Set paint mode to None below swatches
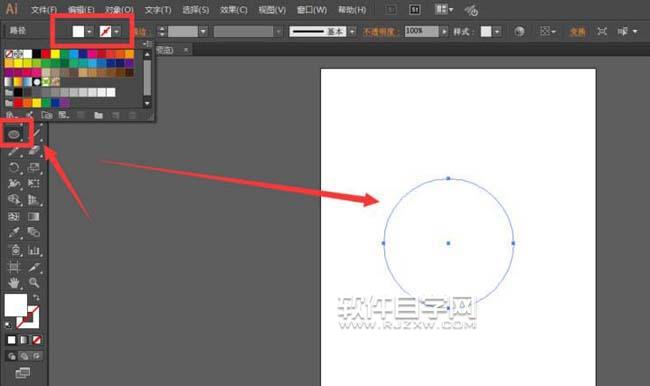This screenshot has height=386, width=650. pos(36,340)
